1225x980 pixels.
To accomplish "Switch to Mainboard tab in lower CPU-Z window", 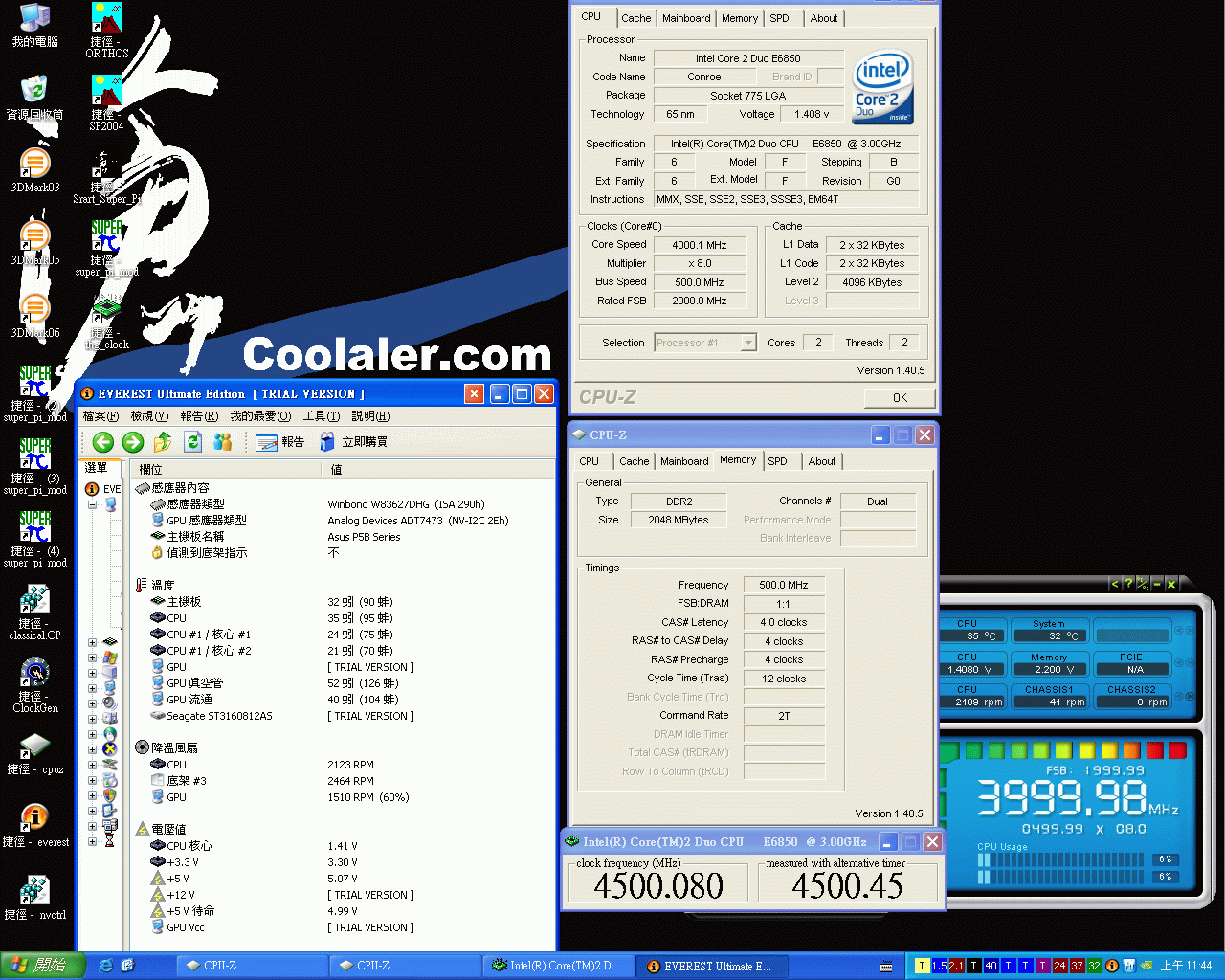I will pos(684,461).
